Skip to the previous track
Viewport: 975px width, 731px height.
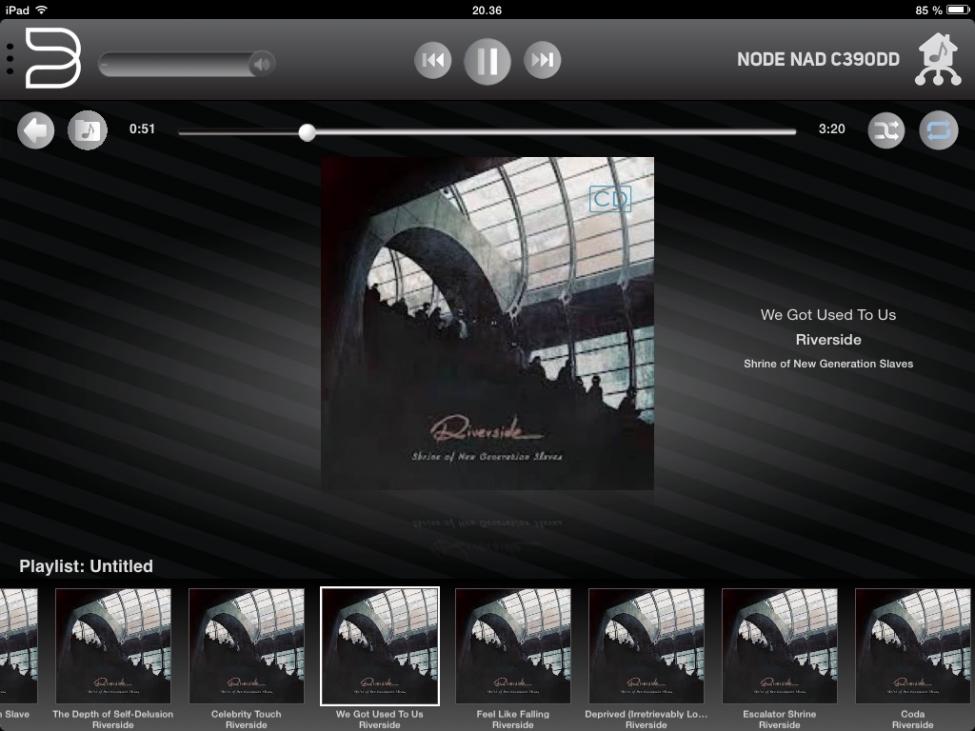pyautogui.click(x=433, y=60)
